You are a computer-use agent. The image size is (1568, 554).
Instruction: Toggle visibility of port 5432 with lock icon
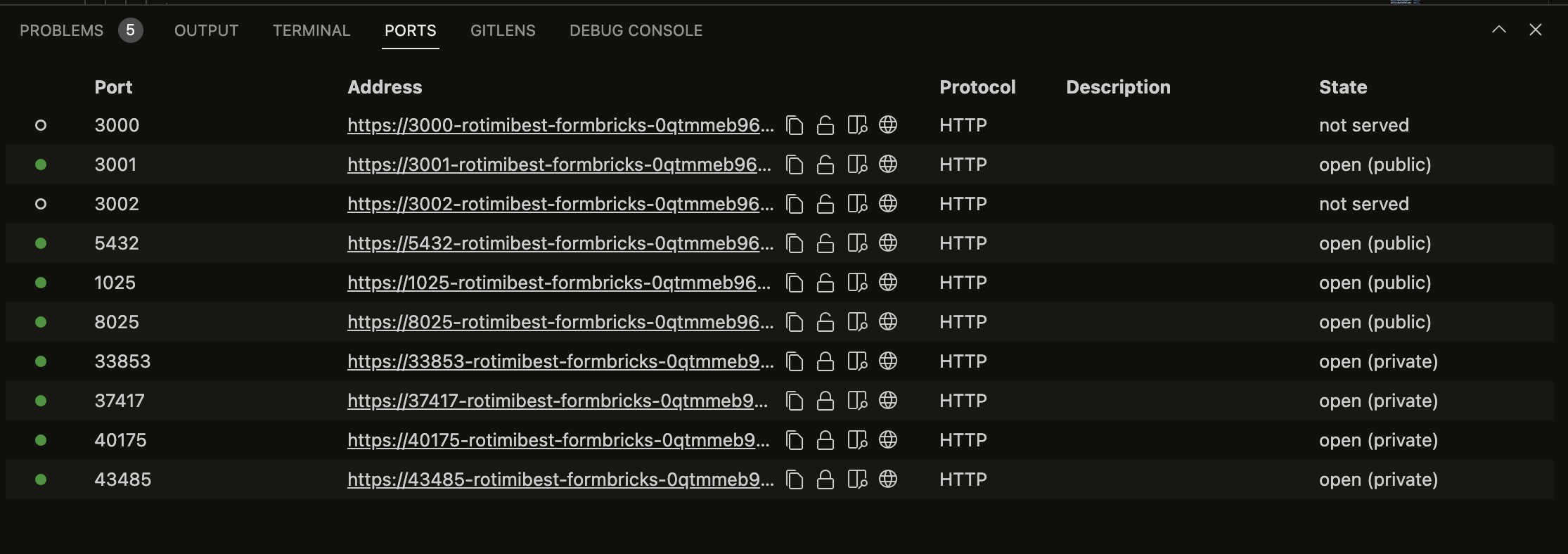[x=825, y=243]
